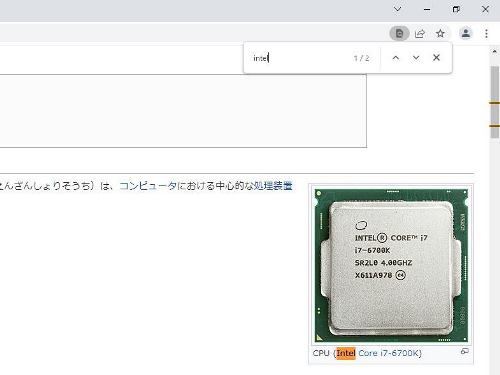Click the page search icon in address bar
This screenshot has height=375, width=500.
(399, 33)
